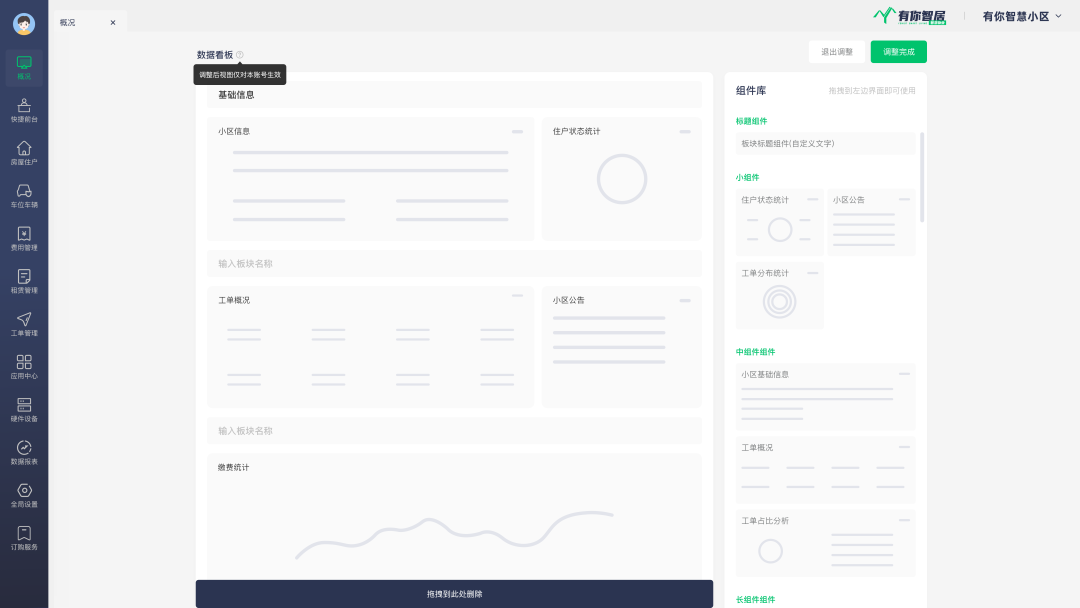Open 车位车辆 management icon
Image resolution: width=1080 pixels, height=608 pixels.
point(24,195)
